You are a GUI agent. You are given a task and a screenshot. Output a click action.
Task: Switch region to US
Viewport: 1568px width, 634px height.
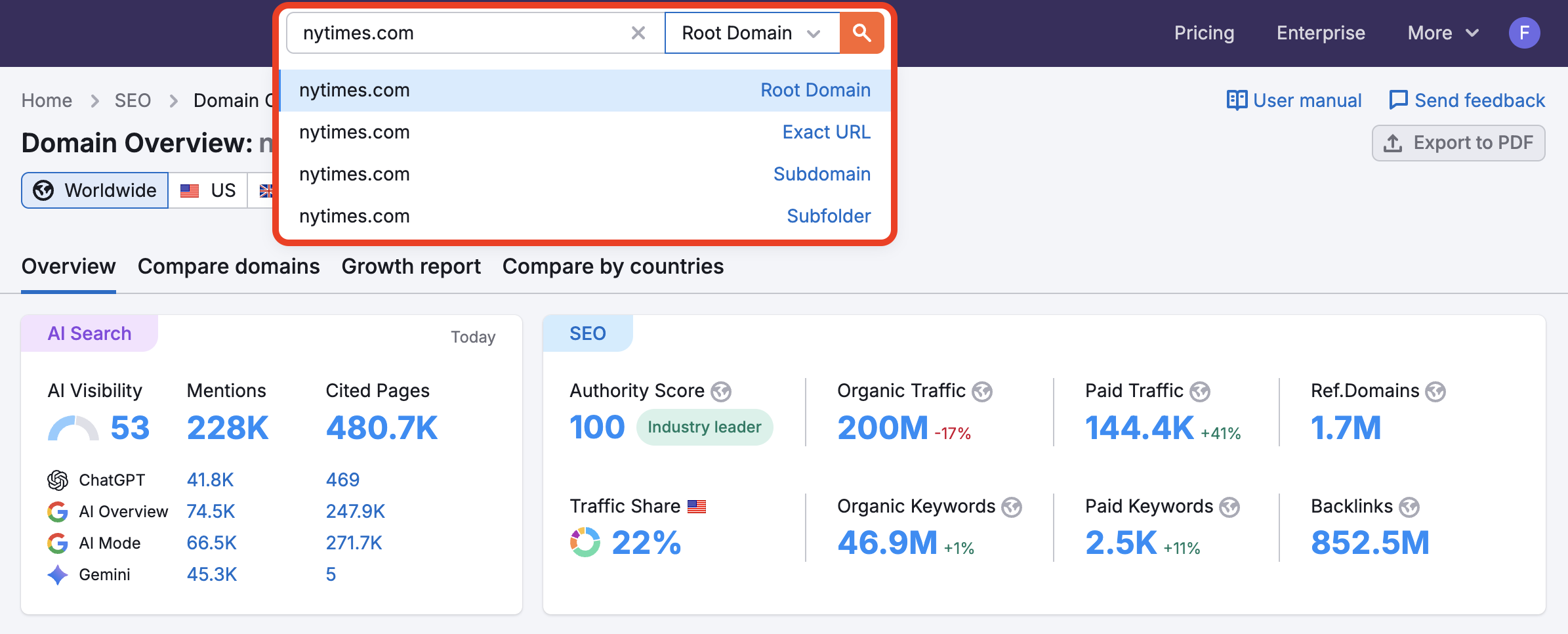tap(209, 190)
